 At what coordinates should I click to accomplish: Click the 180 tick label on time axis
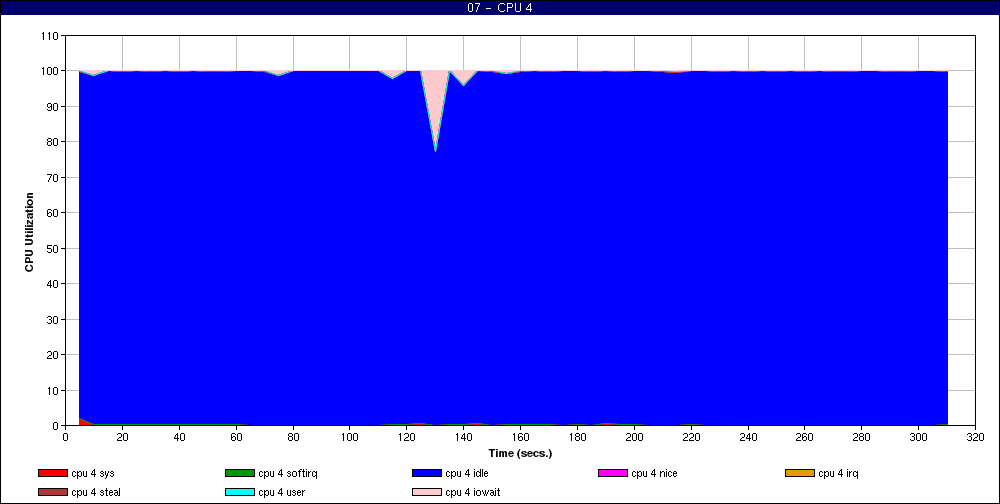pyautogui.click(x=577, y=438)
